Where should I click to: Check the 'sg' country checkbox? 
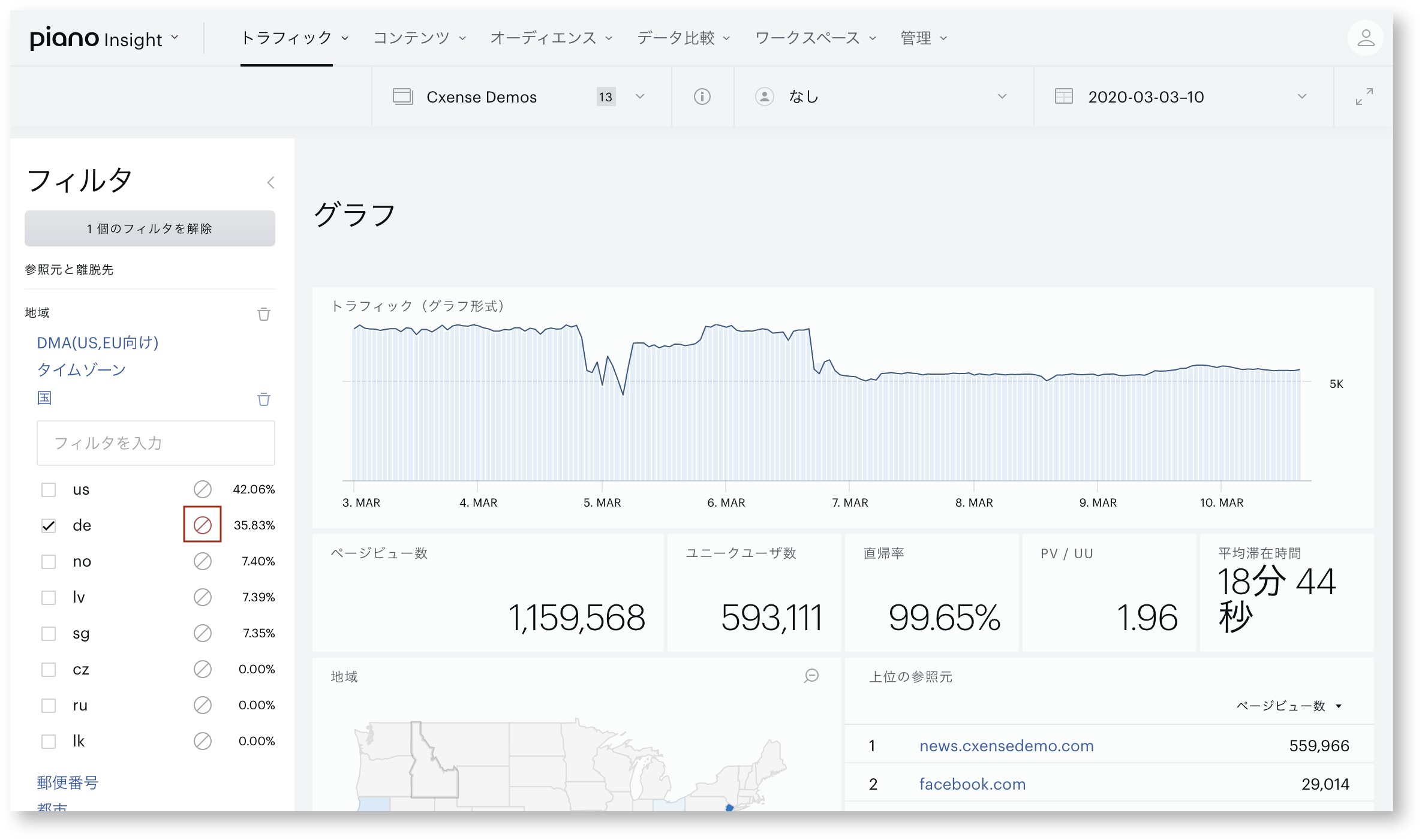49,634
